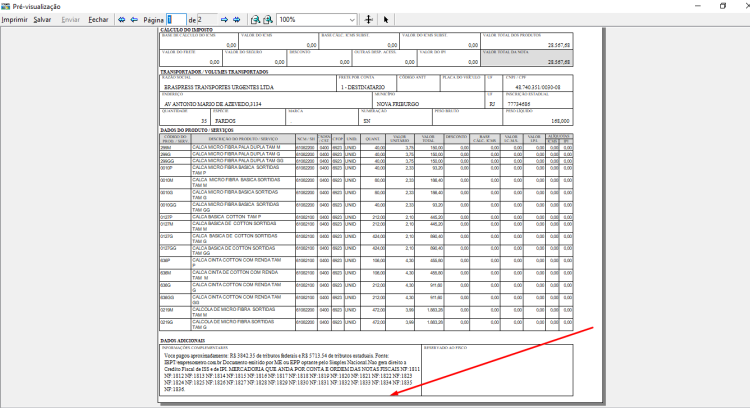Click the Salvar menu
This screenshot has width=750, height=408.
tap(42, 20)
